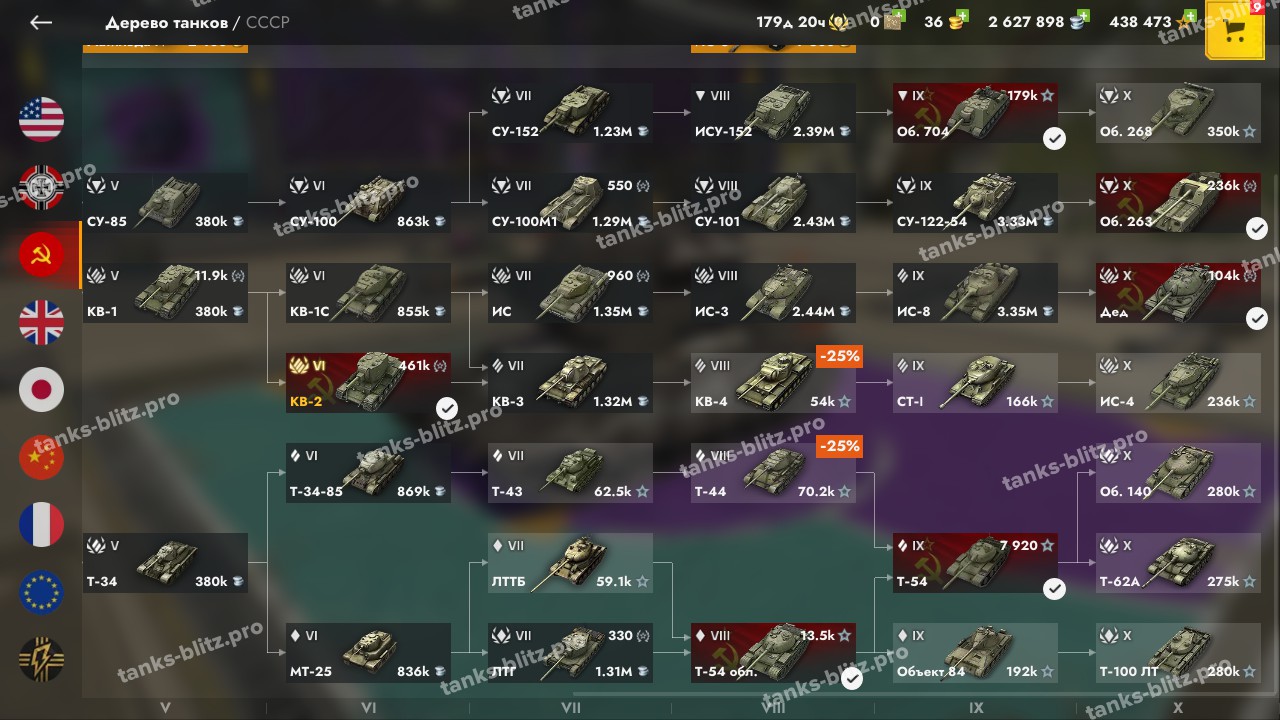Select the European Union flag icon
This screenshot has width=1280, height=720.
[41, 592]
